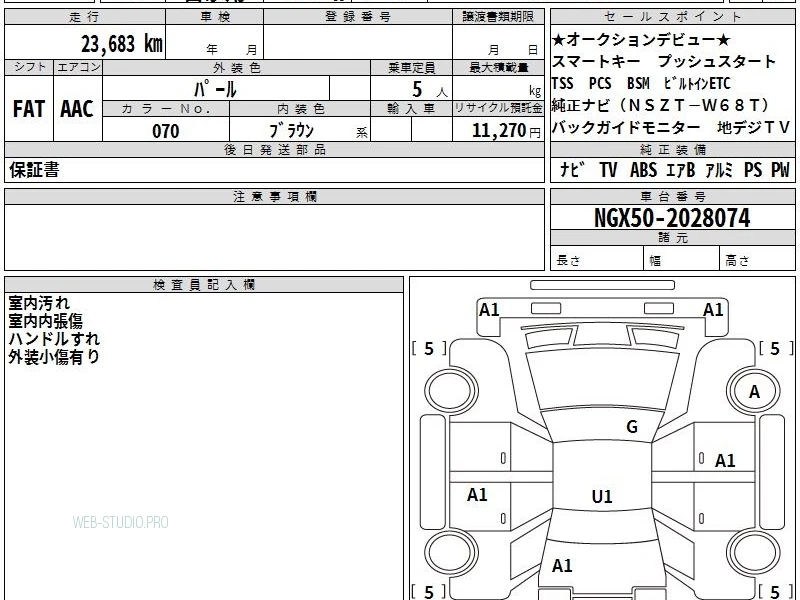Select the TSS feature text
This screenshot has height=600, width=800.
point(563,83)
